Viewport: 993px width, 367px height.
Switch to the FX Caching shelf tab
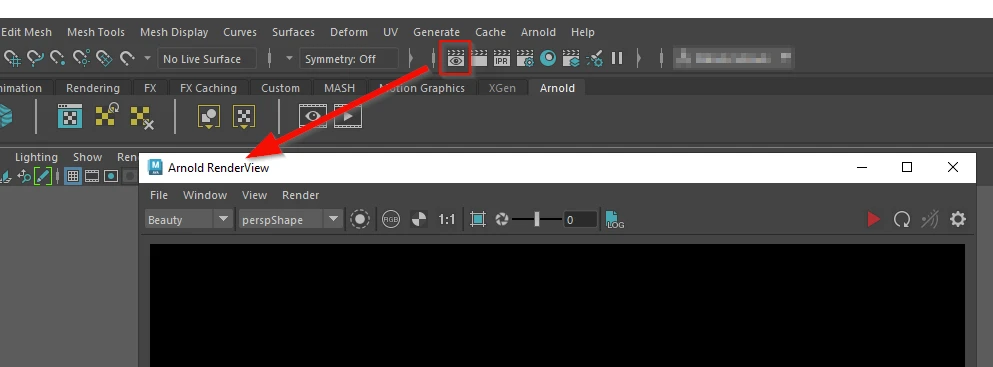coord(208,88)
